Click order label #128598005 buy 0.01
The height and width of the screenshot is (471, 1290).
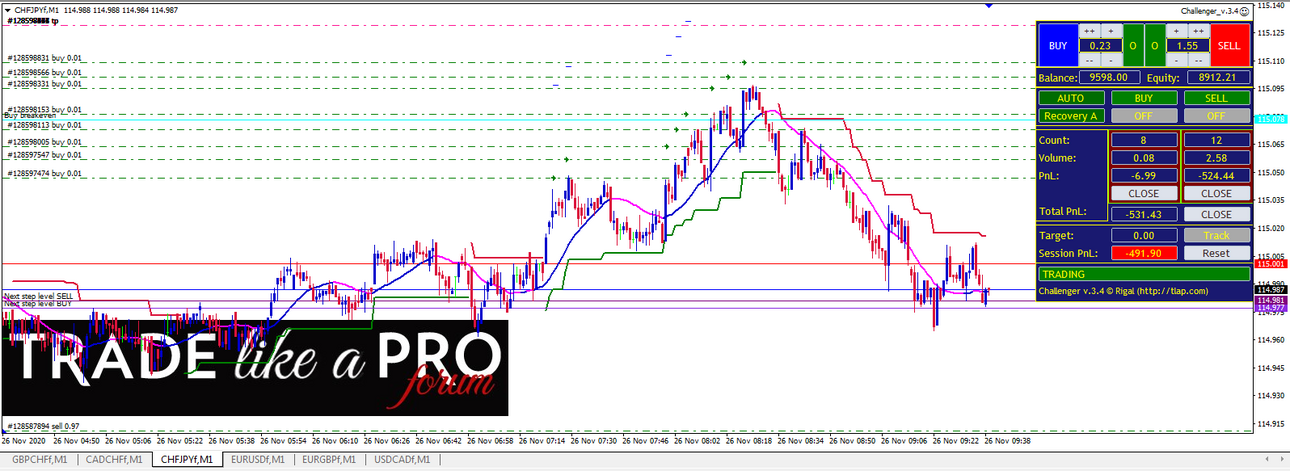(x=46, y=143)
